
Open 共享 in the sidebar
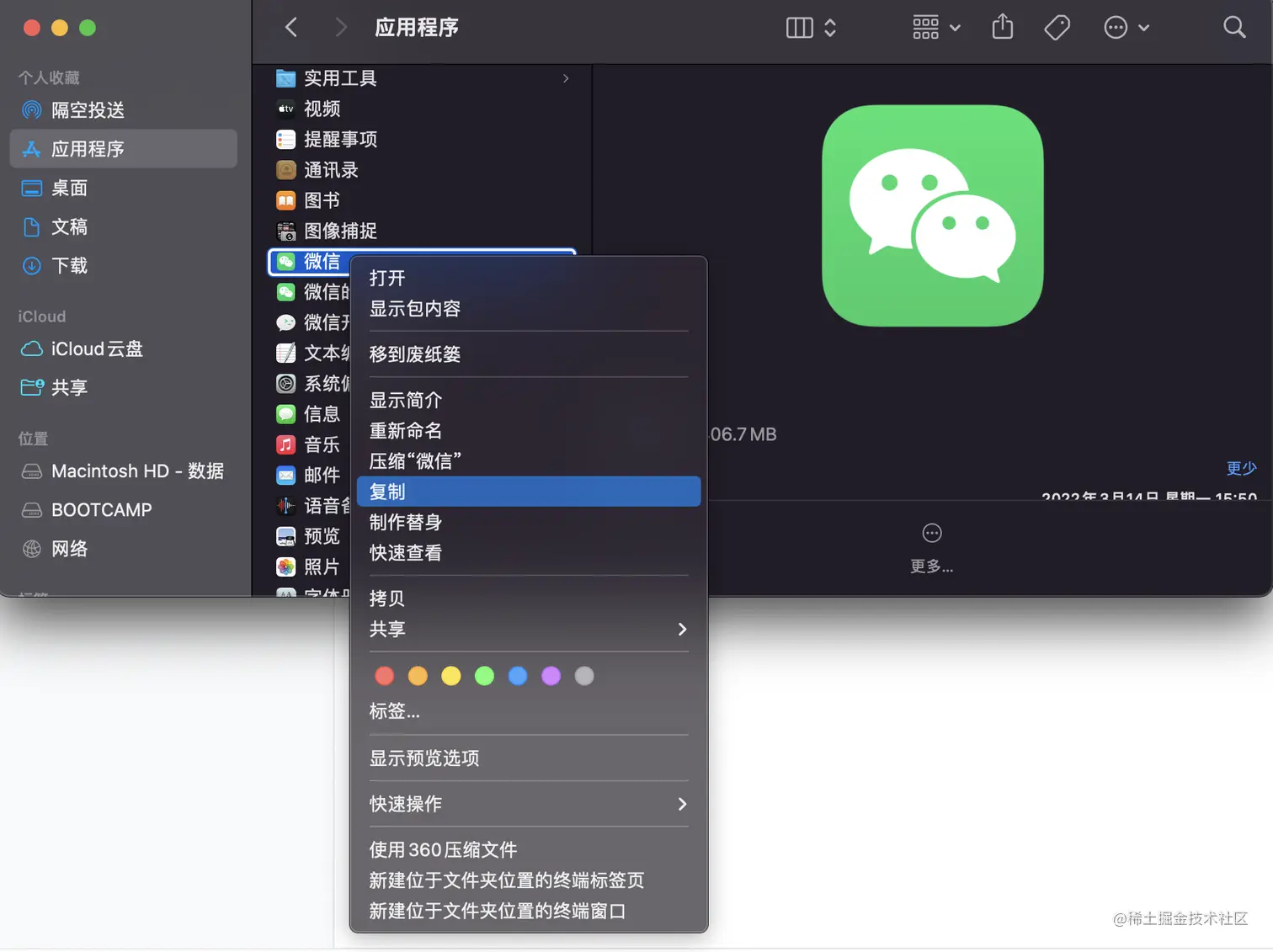point(123,387)
